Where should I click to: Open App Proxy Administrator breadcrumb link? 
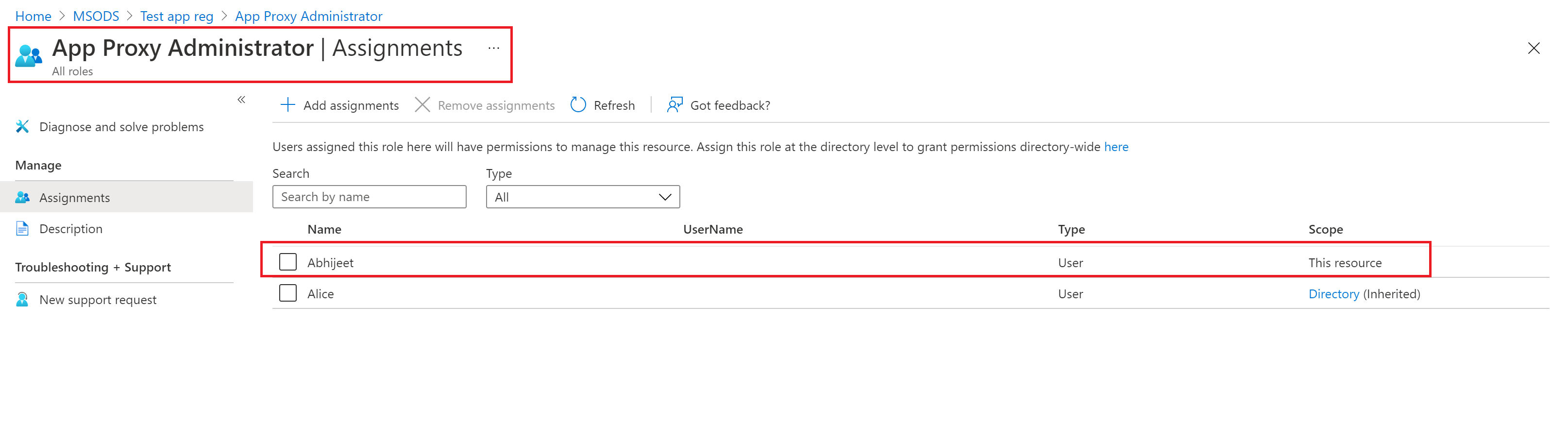309,16
